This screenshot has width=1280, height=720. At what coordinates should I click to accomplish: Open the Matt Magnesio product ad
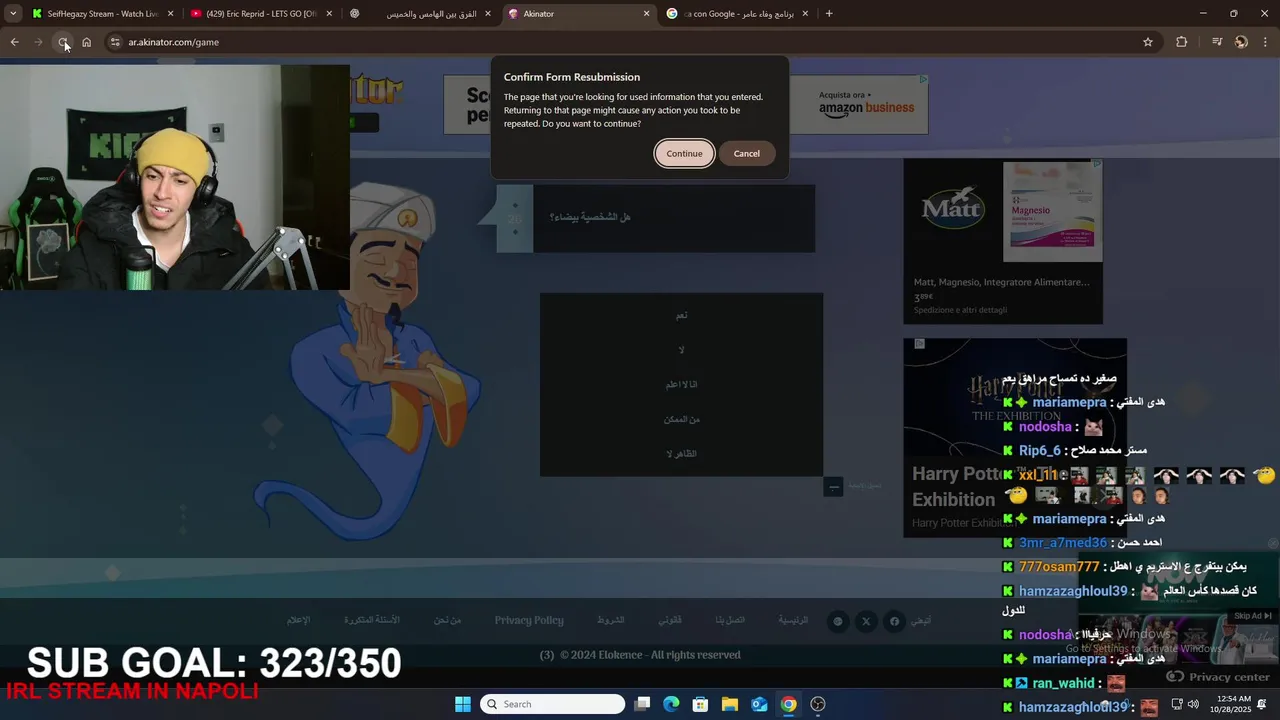[x=1003, y=241]
